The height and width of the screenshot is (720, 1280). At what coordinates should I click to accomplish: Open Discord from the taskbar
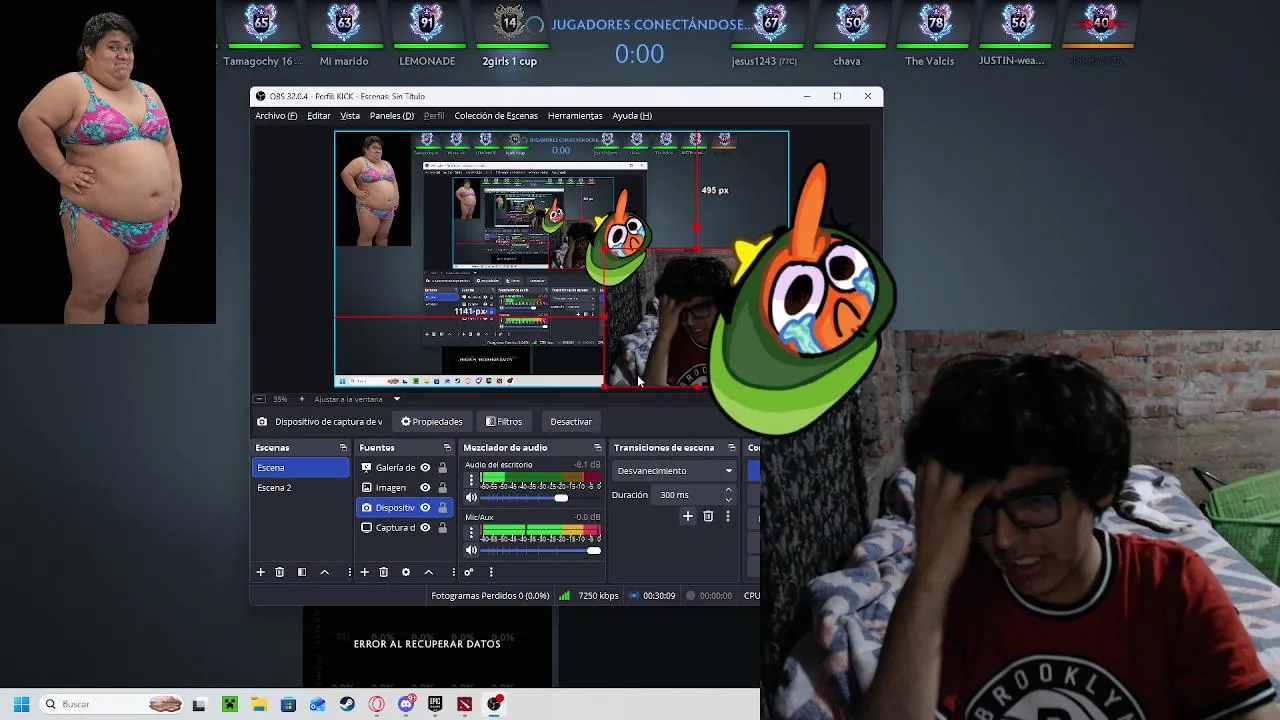(x=406, y=704)
